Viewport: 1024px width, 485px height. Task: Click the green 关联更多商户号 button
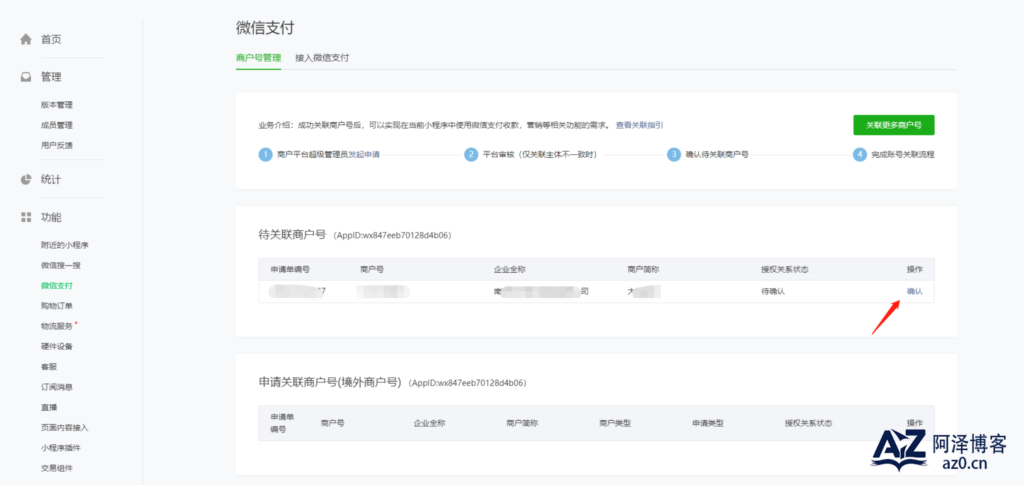[x=893, y=125]
